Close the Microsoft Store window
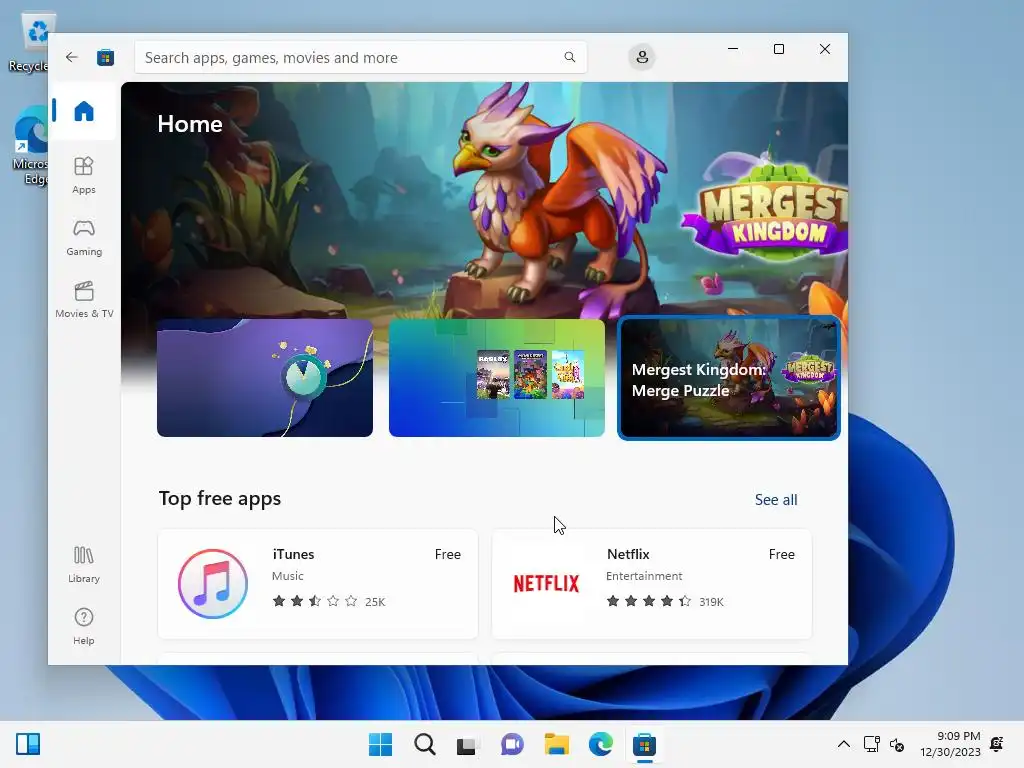 coord(825,49)
